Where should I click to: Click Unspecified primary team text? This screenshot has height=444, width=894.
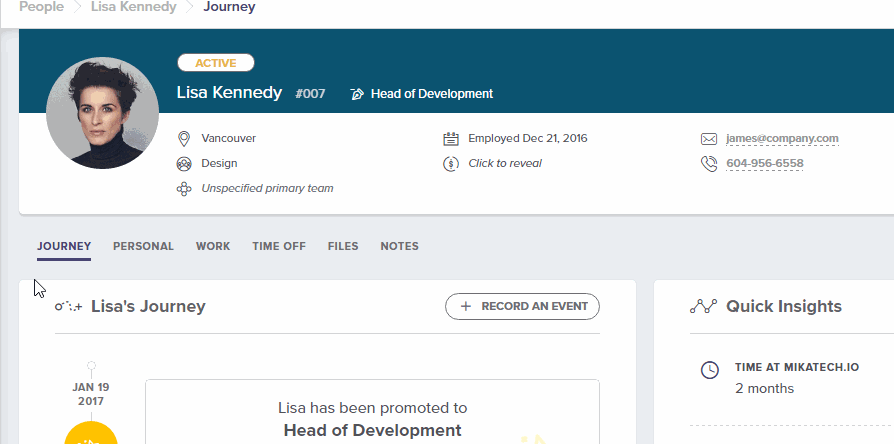pos(267,188)
